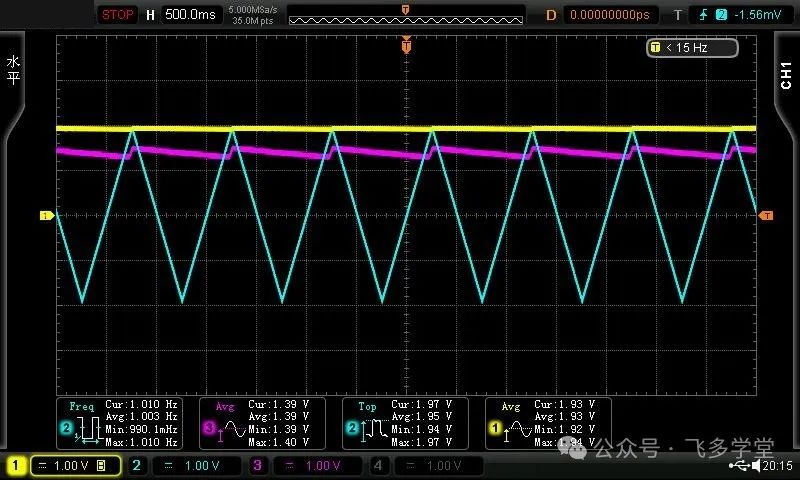Image resolution: width=800 pixels, height=480 pixels.
Task: Select the 0.00000000ps delay value
Action: click(610, 15)
